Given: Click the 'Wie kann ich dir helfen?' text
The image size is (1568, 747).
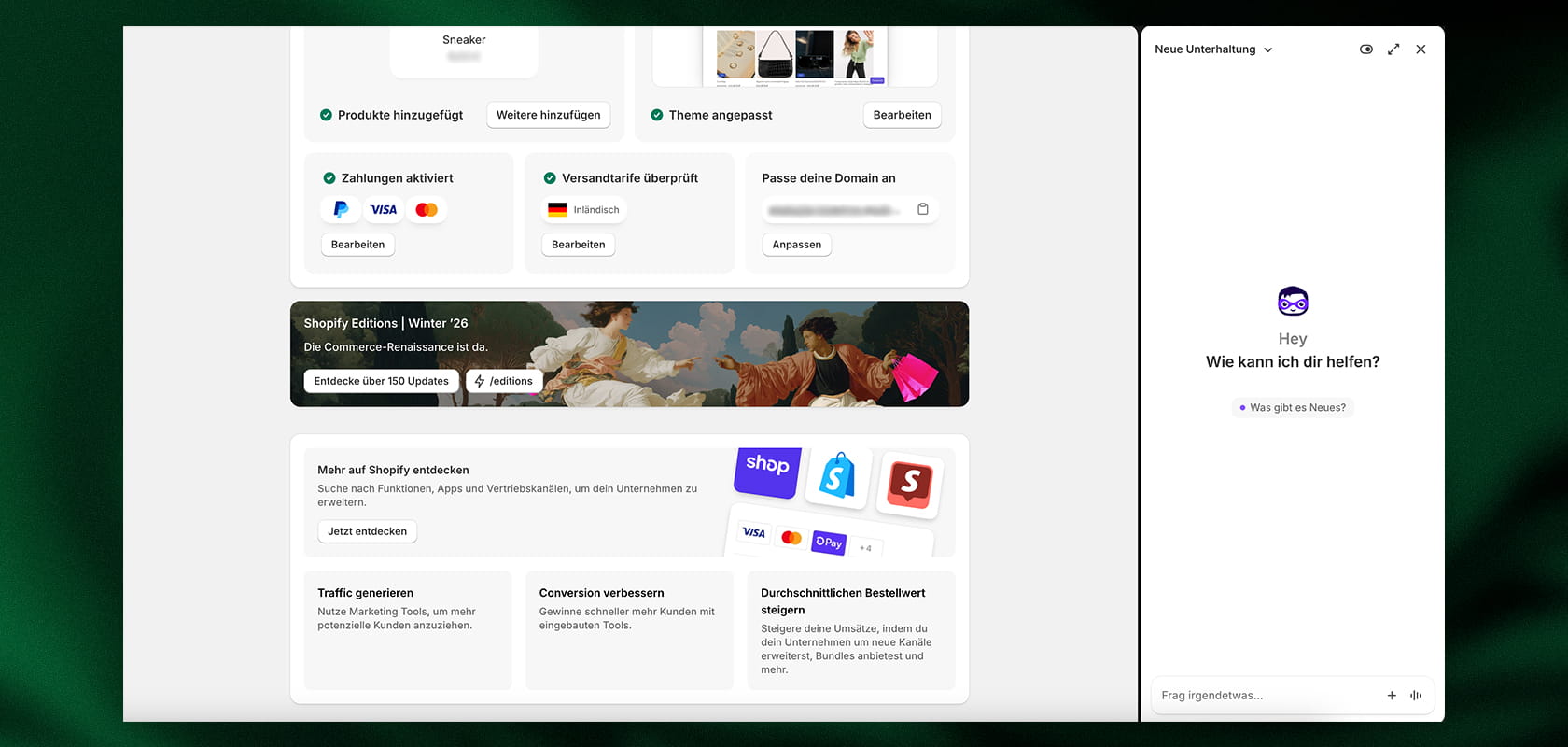Looking at the screenshot, I should [x=1293, y=362].
